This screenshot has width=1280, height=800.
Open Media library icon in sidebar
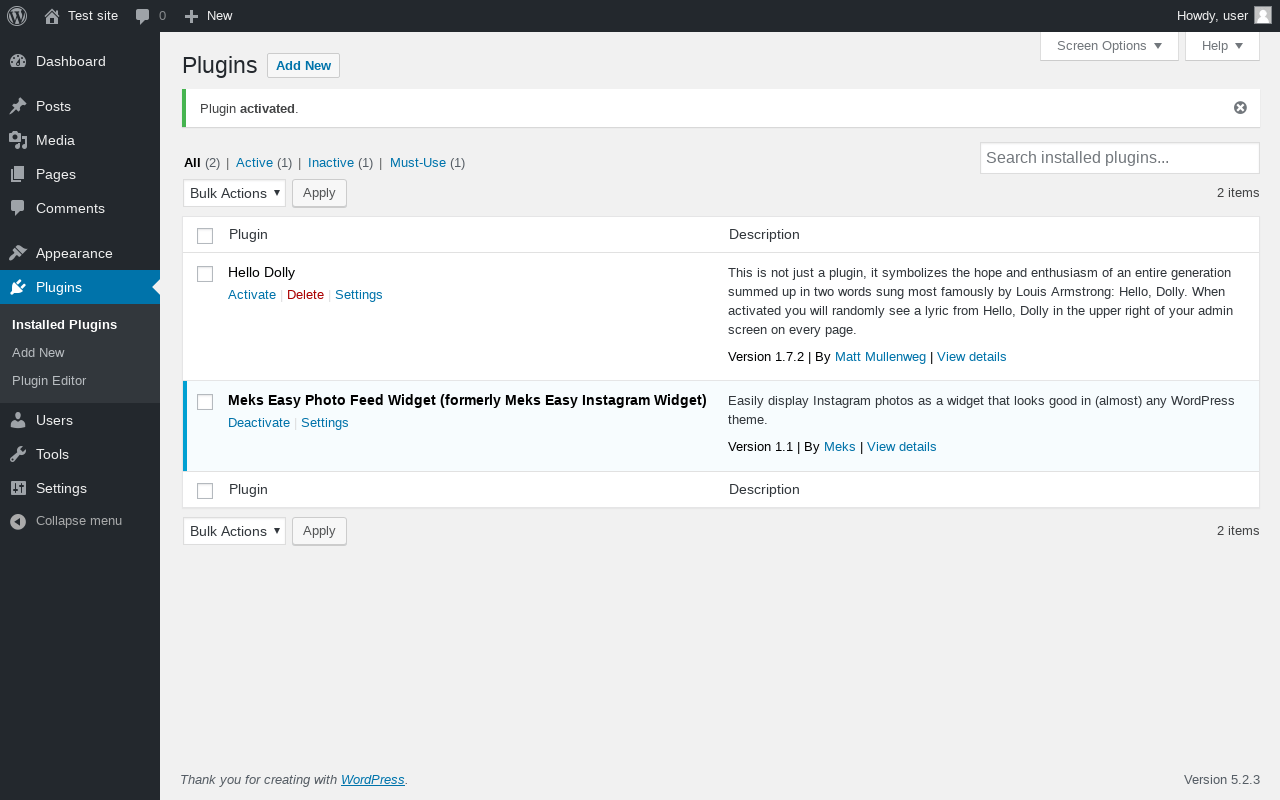click(x=18, y=140)
